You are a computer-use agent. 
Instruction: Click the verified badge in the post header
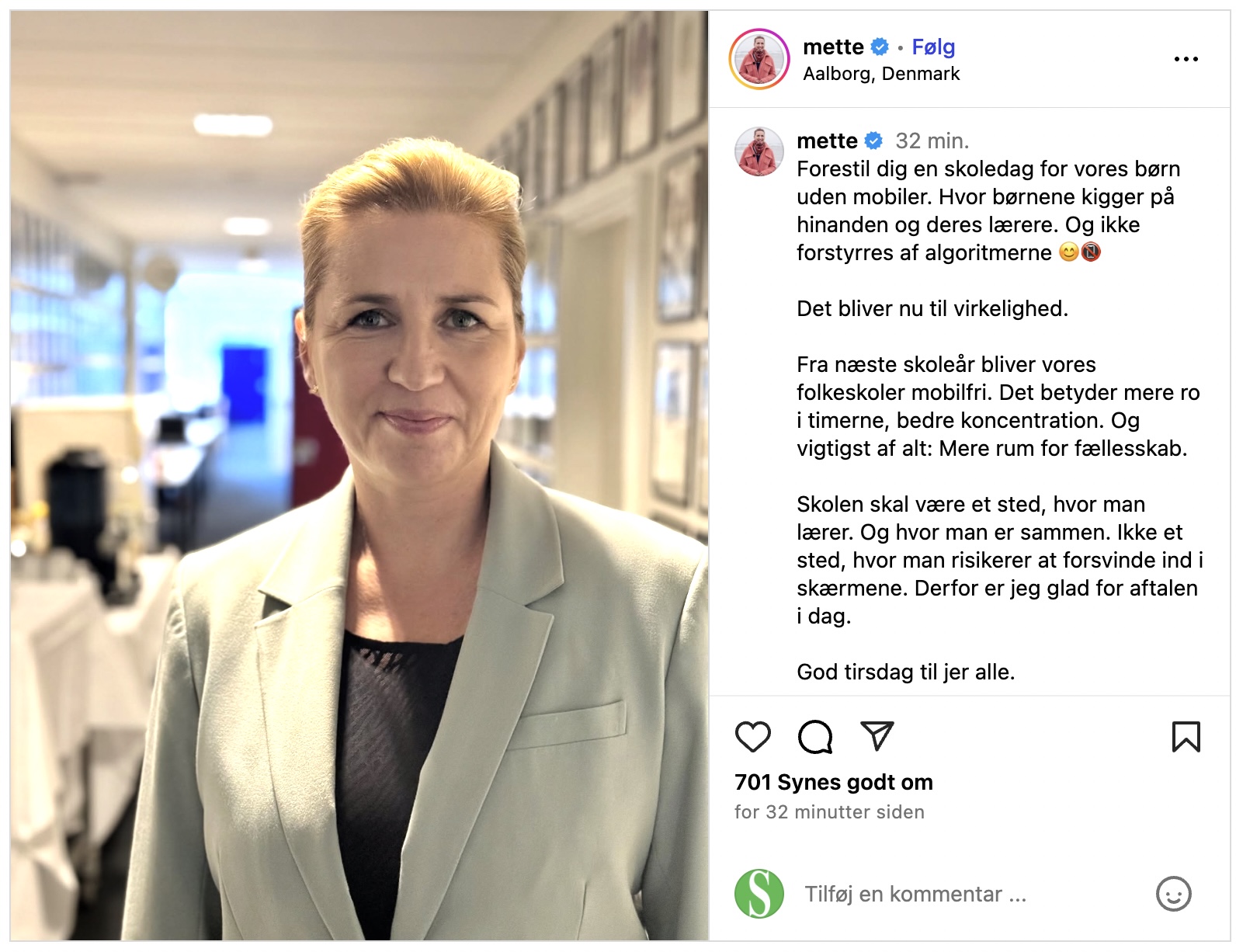point(879,47)
